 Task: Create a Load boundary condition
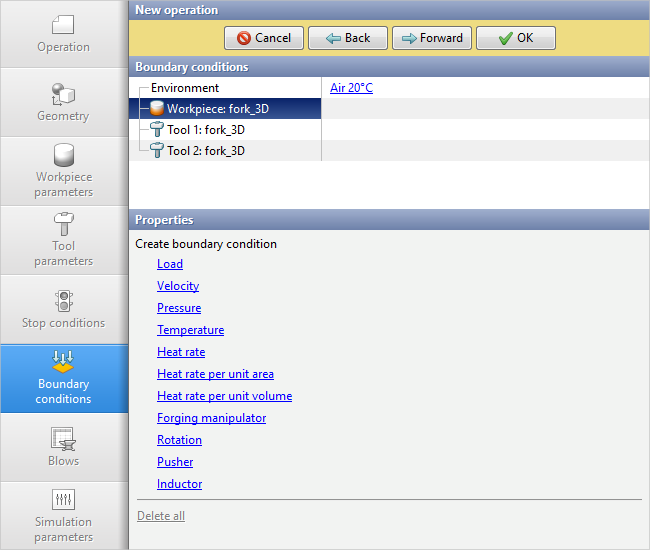click(x=170, y=264)
